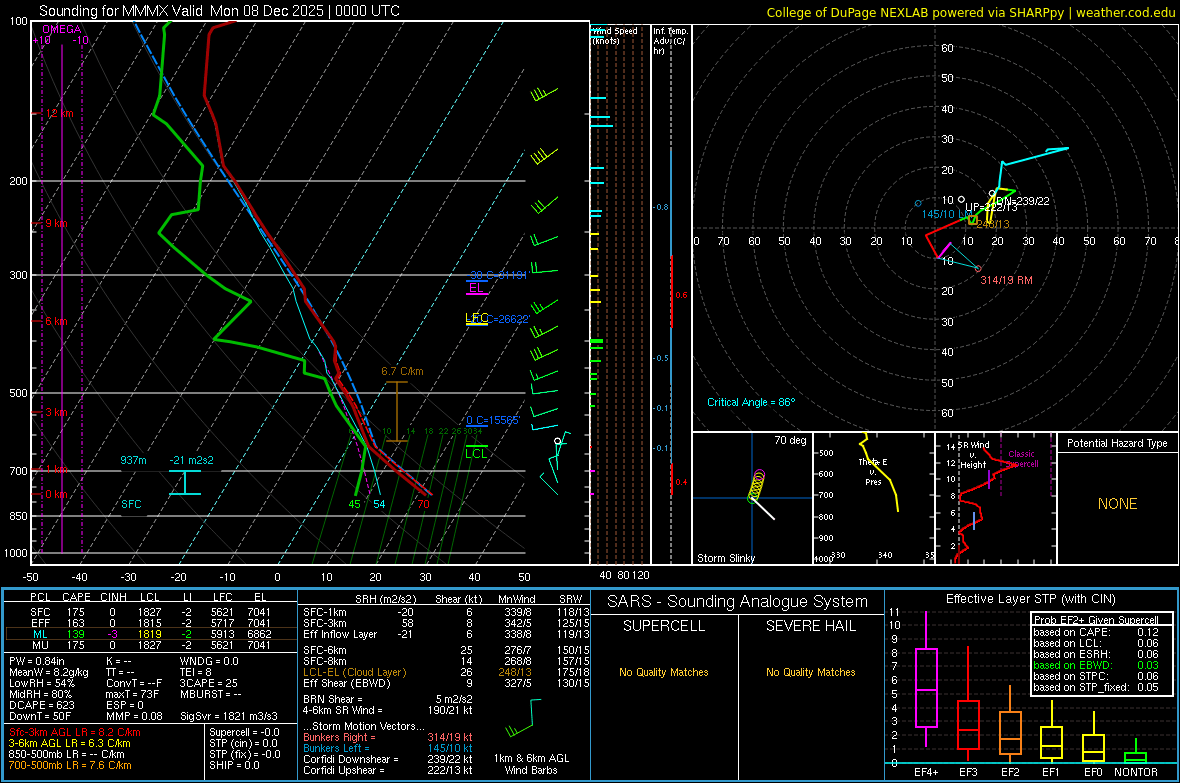Select the highlighted ML parcel row
Image resolution: width=1180 pixels, height=783 pixels.
151,634
